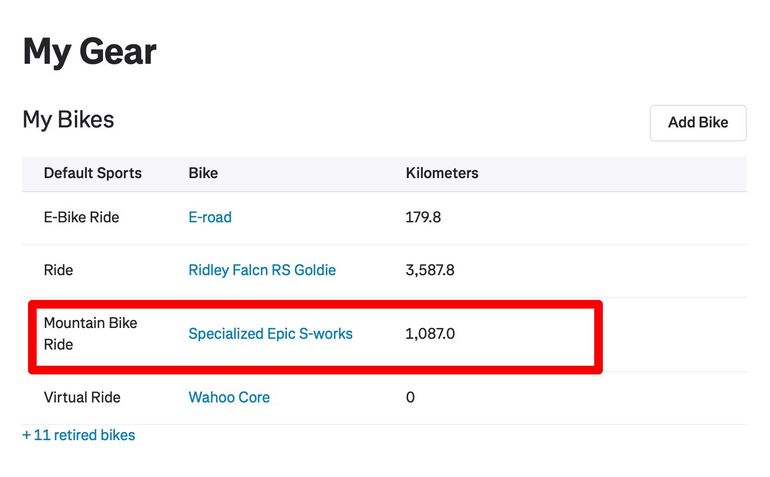This screenshot has height=477, width=770.
Task: Click the Ride sport cell for Ridley
Action: click(58, 270)
